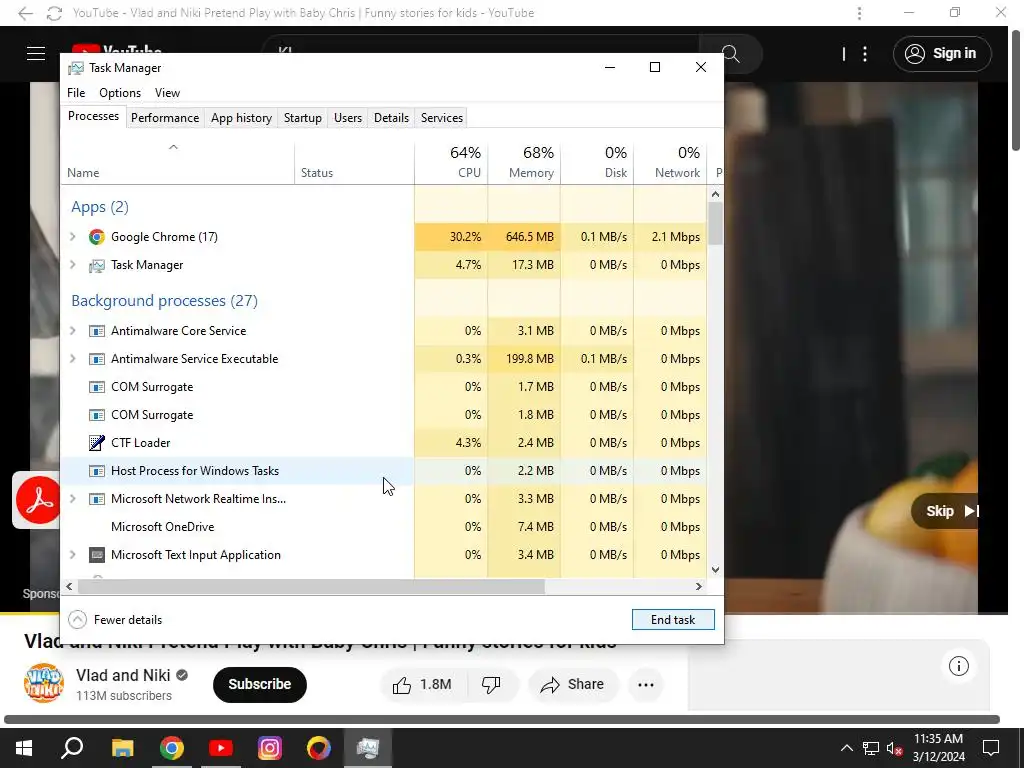
Task: Open File Explorer from taskbar
Action: (122, 748)
